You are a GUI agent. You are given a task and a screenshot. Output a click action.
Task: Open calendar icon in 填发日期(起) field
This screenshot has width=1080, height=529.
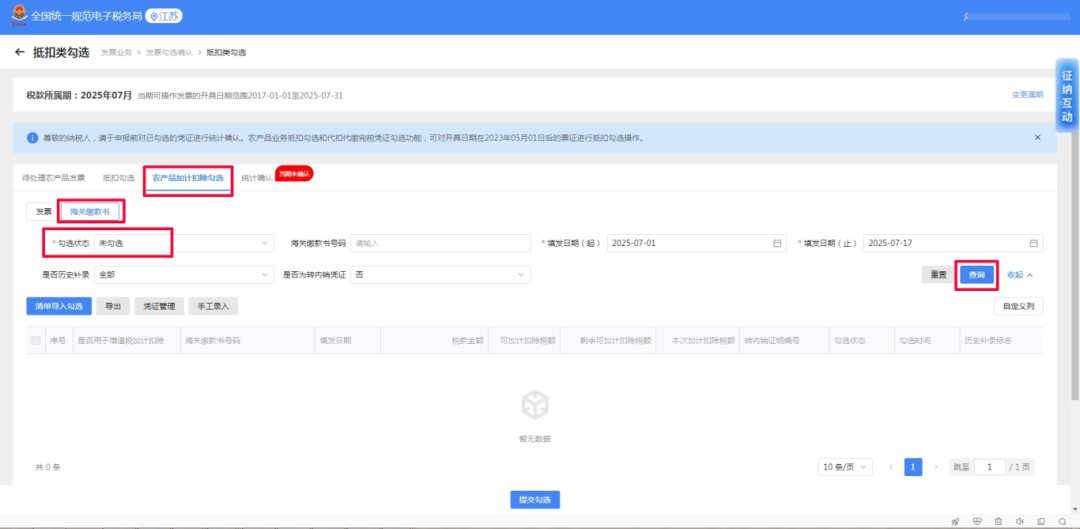pyautogui.click(x=777, y=243)
